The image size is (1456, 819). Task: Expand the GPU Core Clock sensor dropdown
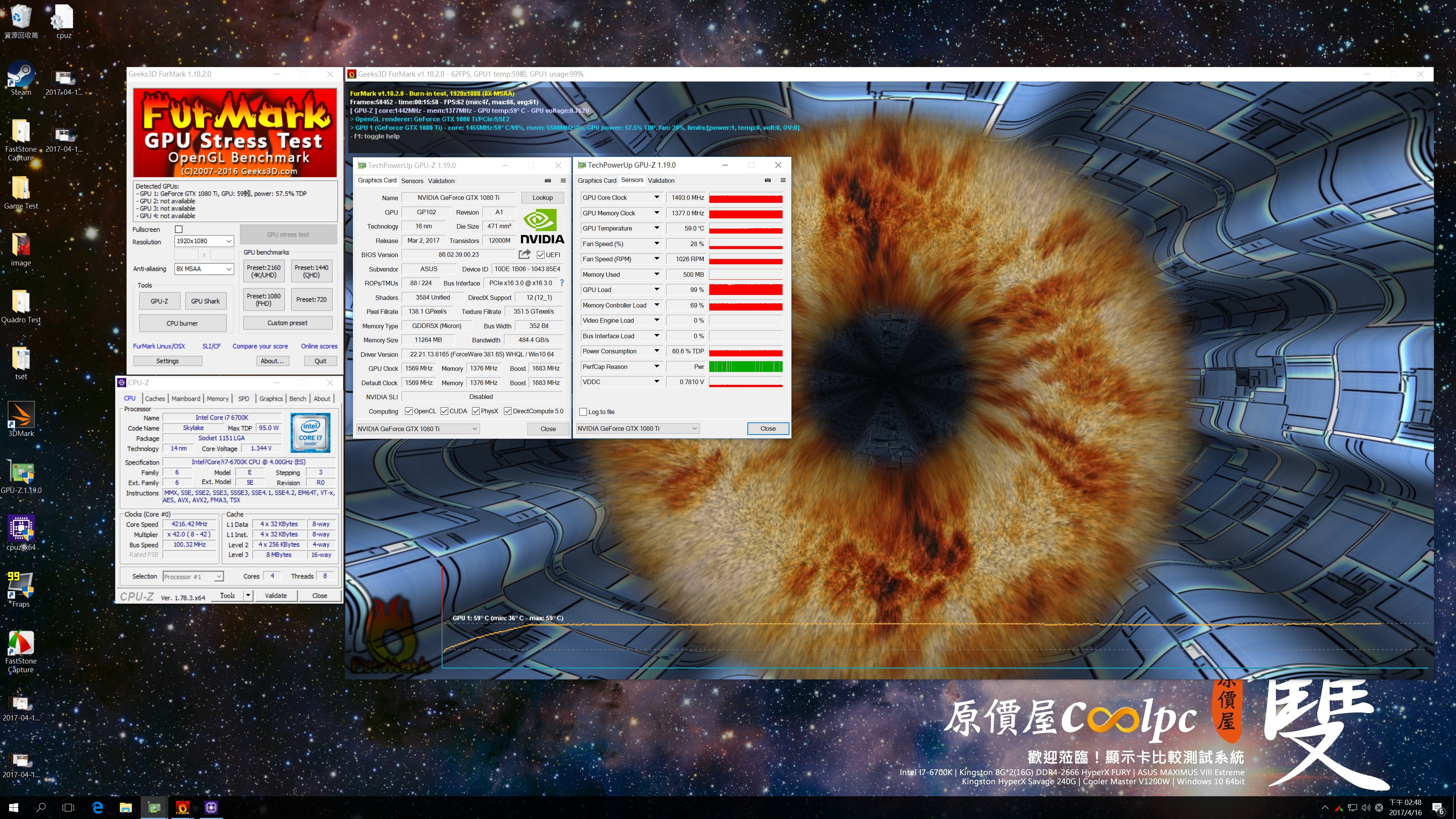[656, 197]
